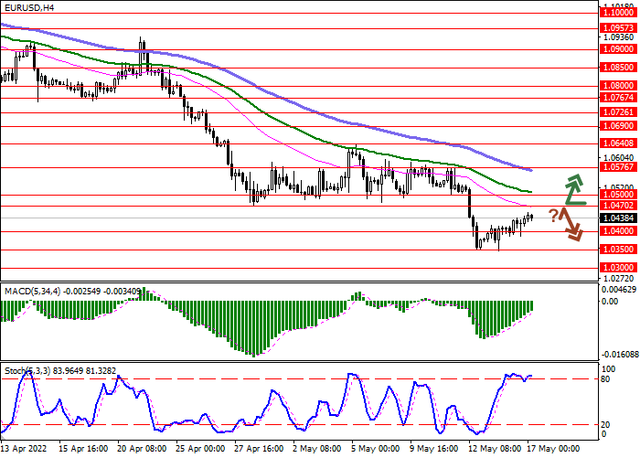Click the 1.09573 price level label

tap(618, 29)
